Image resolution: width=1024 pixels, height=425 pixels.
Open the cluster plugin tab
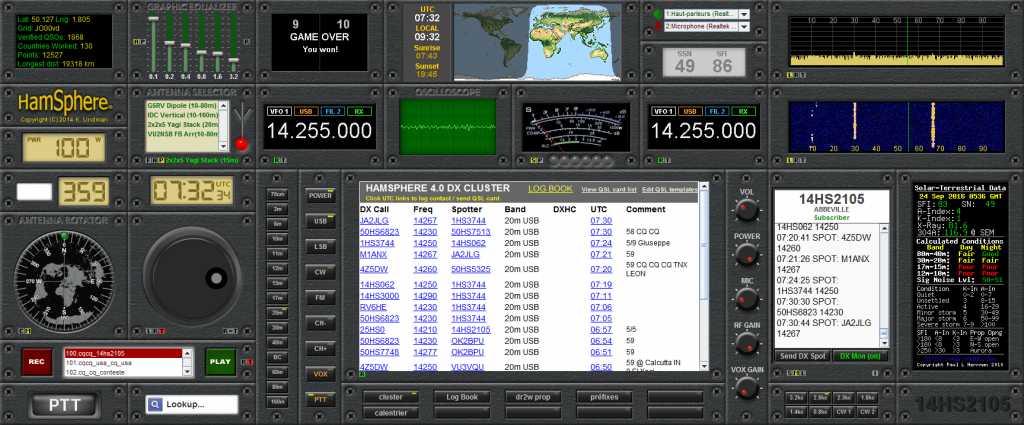[391, 397]
